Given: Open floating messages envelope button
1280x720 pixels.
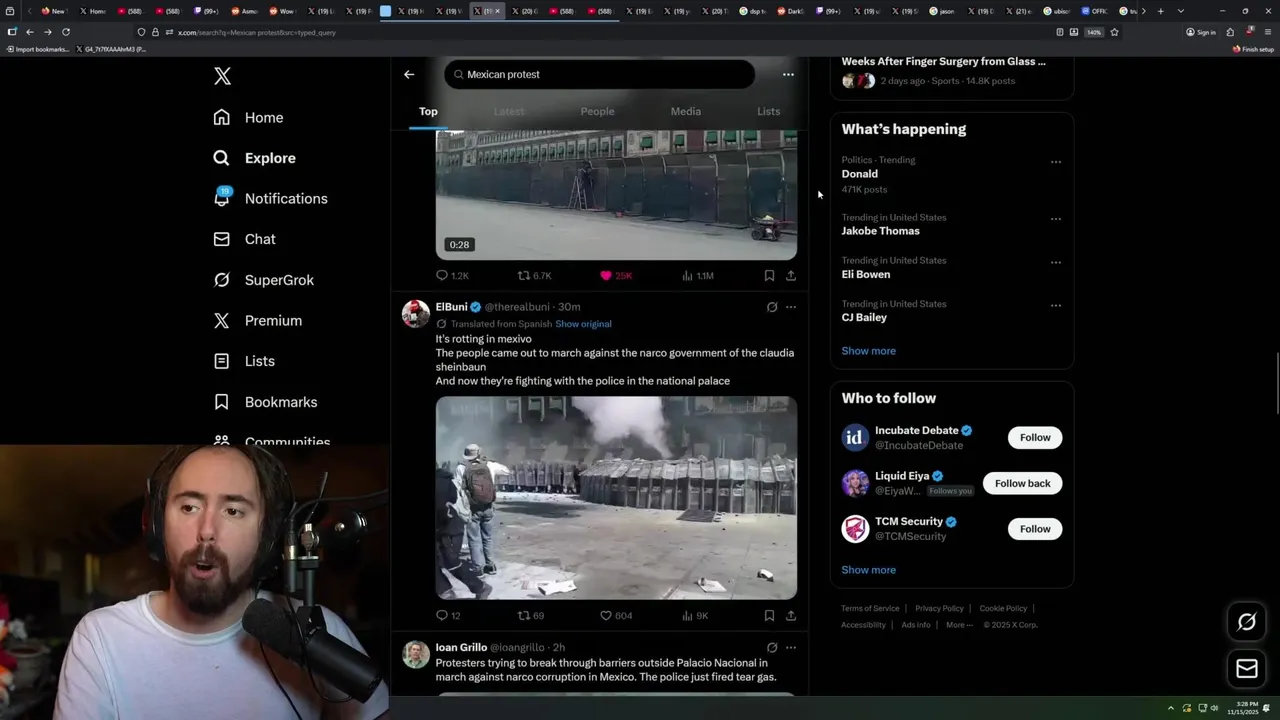Looking at the screenshot, I should (x=1246, y=668).
